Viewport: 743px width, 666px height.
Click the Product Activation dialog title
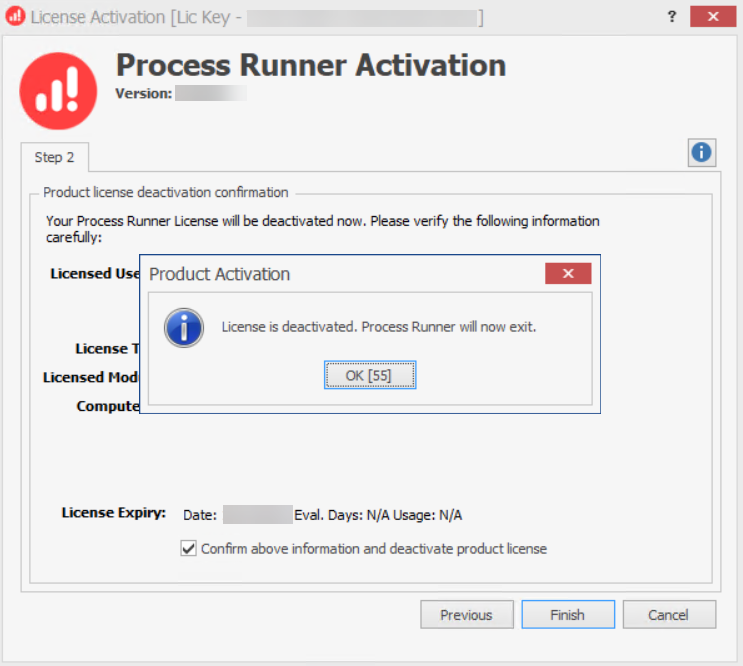click(219, 274)
